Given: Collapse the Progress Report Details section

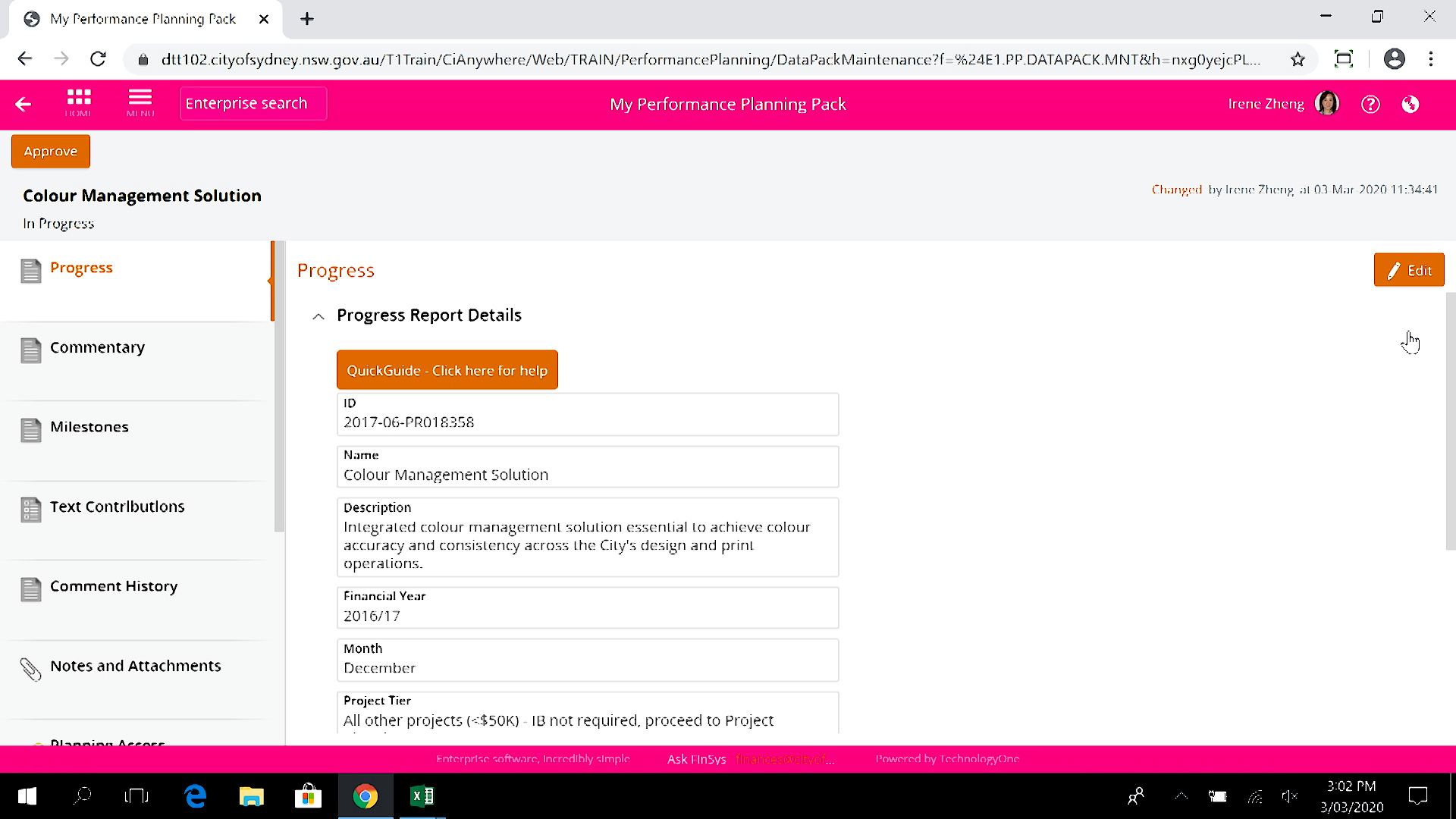Looking at the screenshot, I should (x=318, y=315).
